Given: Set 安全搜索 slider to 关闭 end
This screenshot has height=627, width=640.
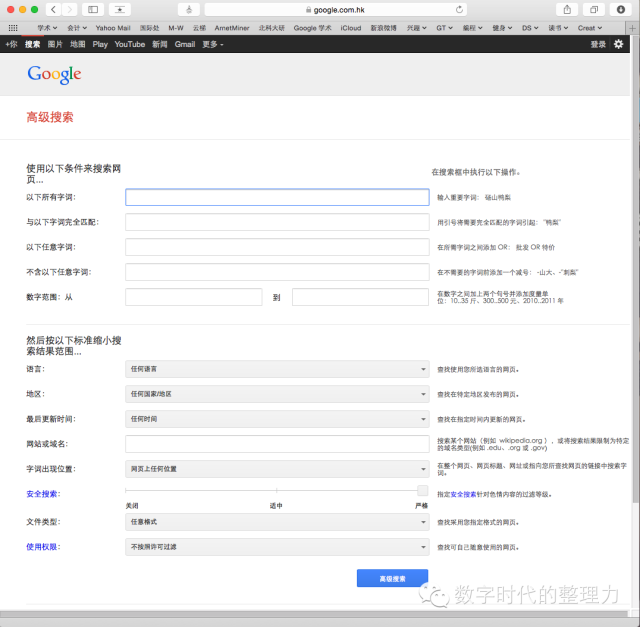Looking at the screenshot, I should coord(126,490).
